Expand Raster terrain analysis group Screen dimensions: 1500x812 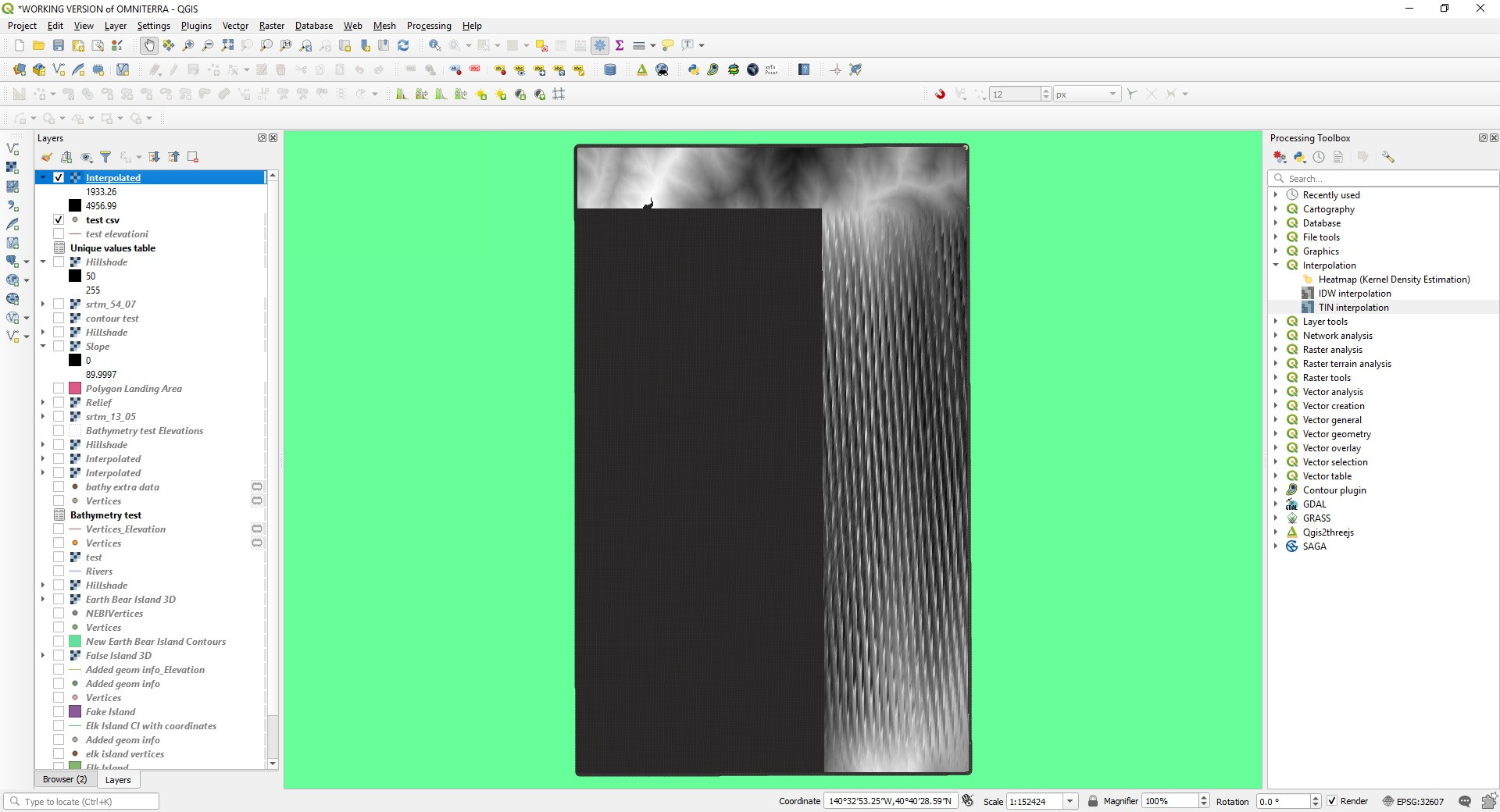coord(1276,363)
